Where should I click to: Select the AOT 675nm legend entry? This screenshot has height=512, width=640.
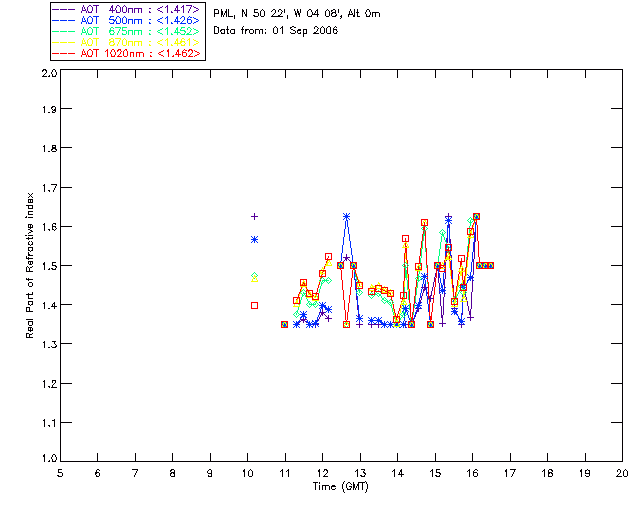(x=126, y=31)
